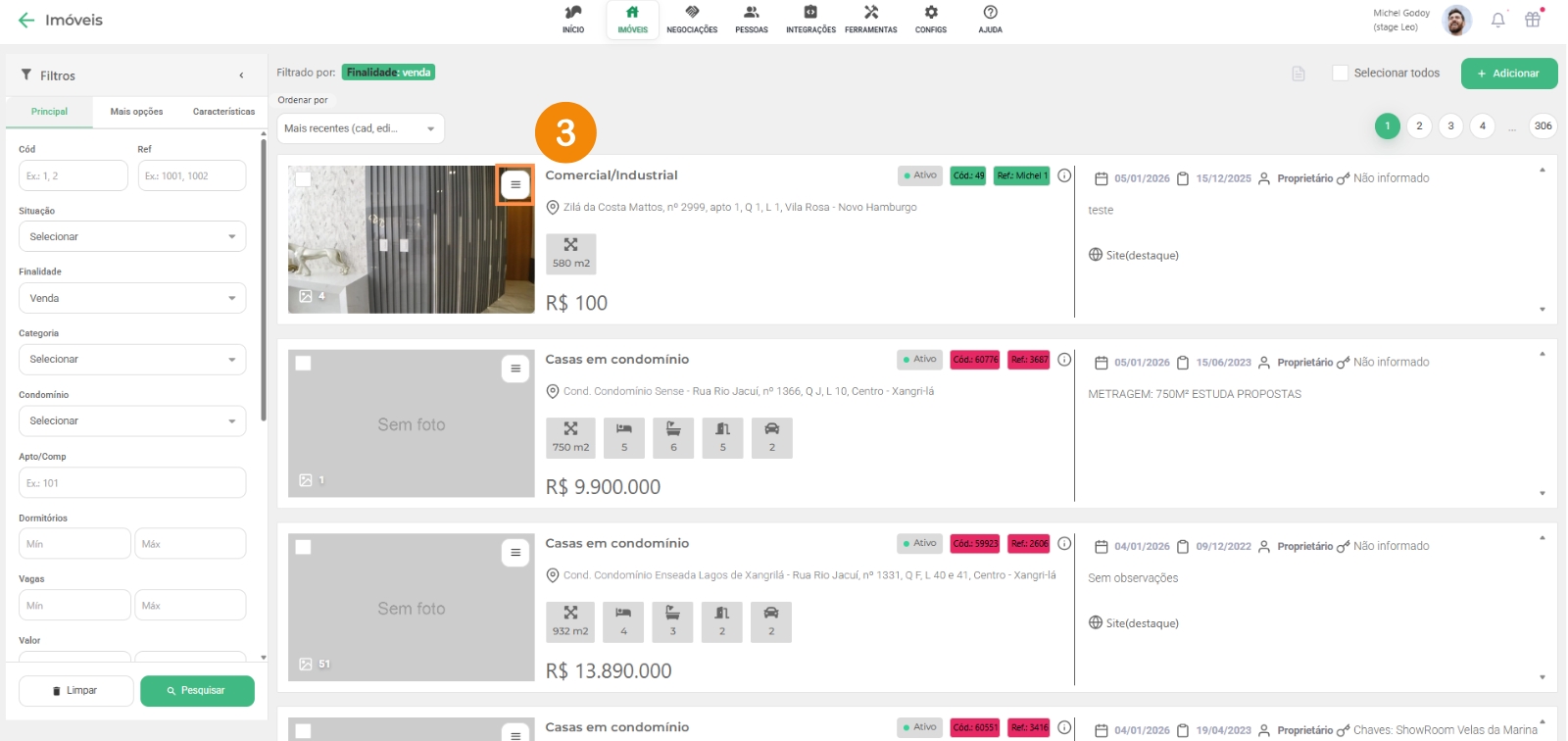
Task: Click the Cód filter input field
Action: click(x=73, y=176)
